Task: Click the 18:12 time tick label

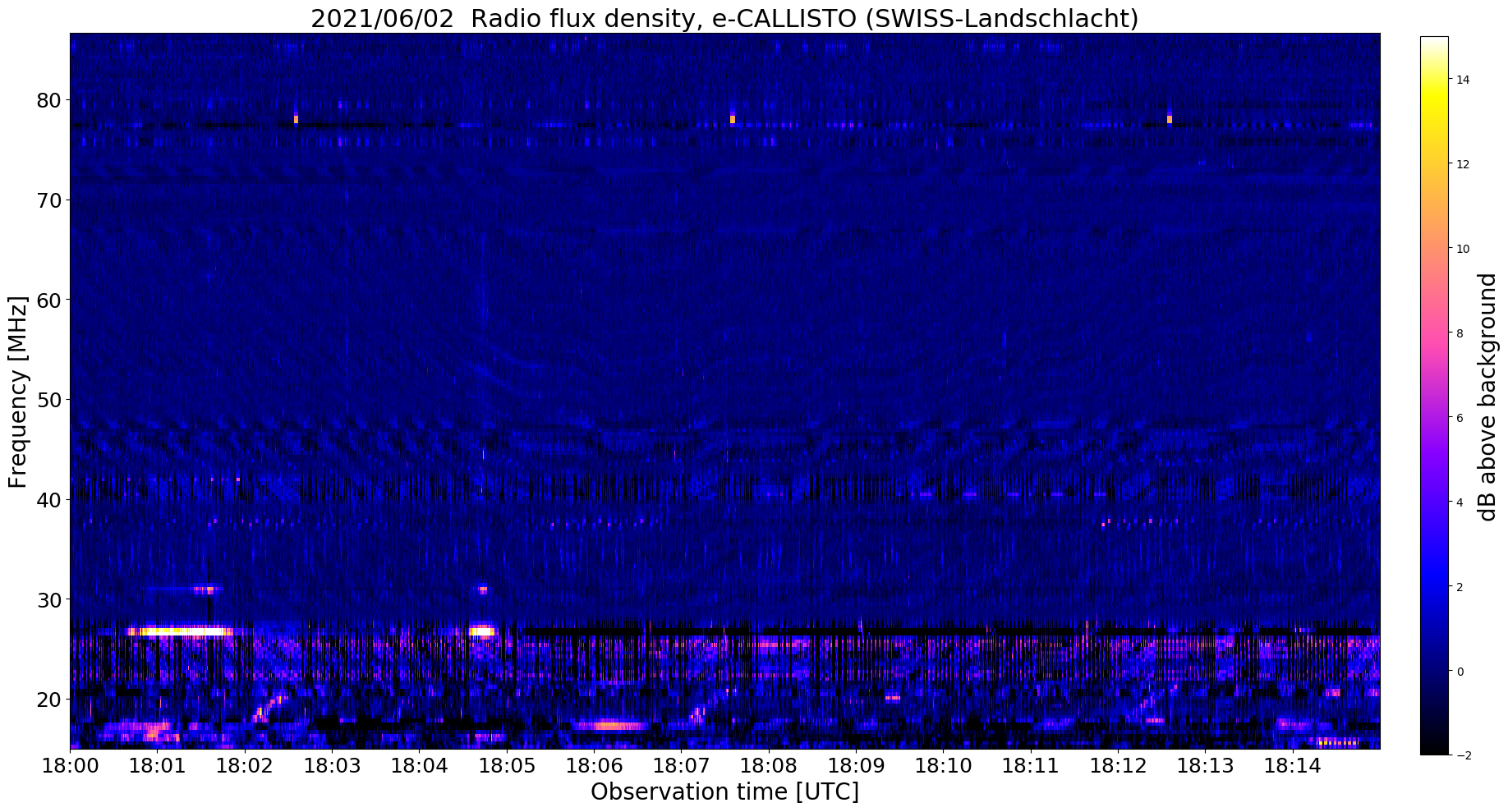Action: (1118, 766)
